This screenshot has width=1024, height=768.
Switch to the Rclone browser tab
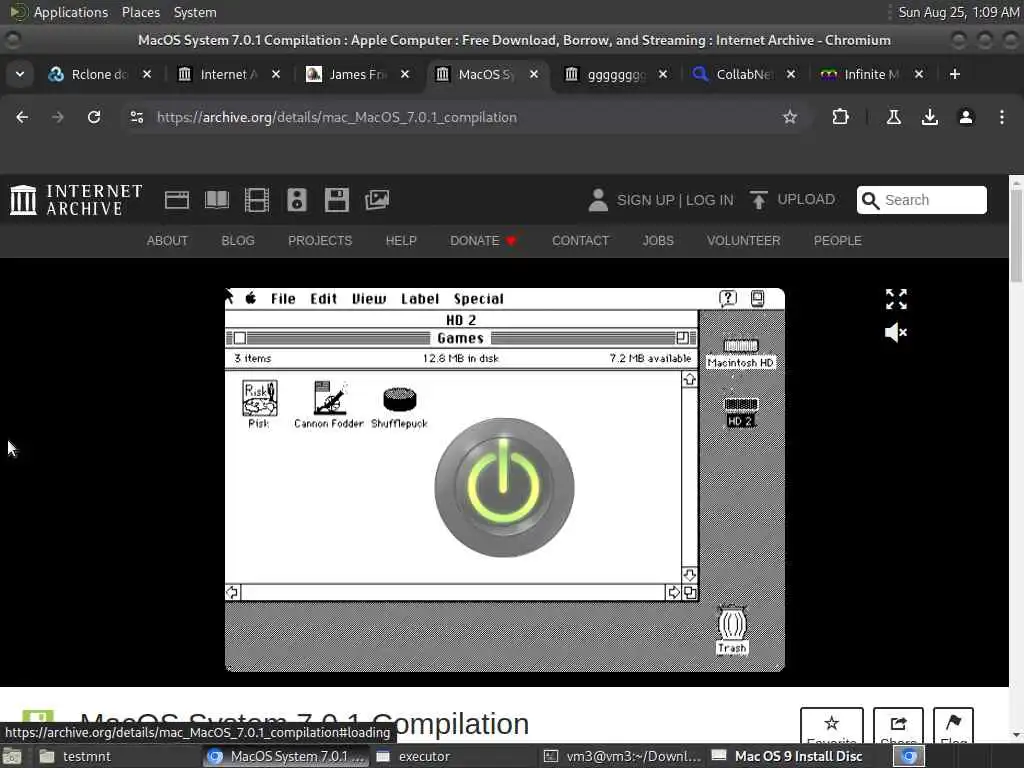coord(99,74)
